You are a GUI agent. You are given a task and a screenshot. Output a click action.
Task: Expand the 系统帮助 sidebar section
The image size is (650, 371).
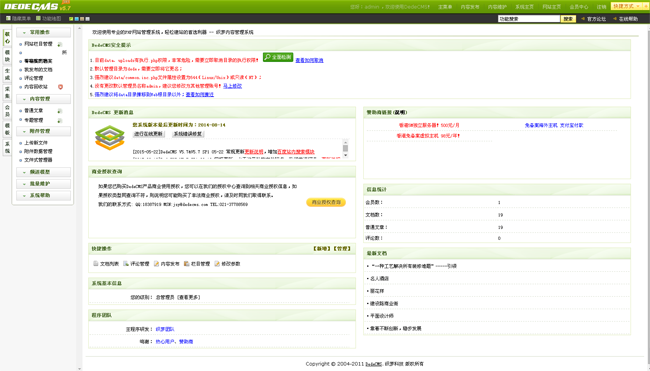click(x=44, y=195)
